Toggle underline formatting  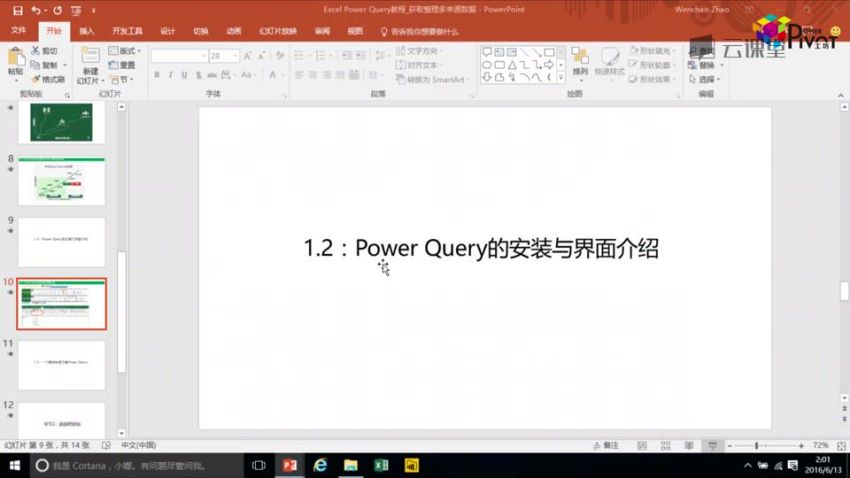coord(184,75)
